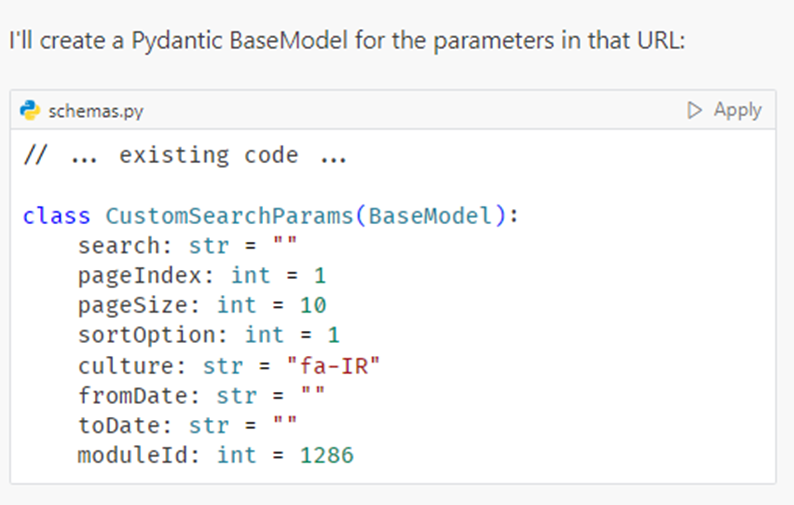Open the schemas.py file link

(96, 111)
